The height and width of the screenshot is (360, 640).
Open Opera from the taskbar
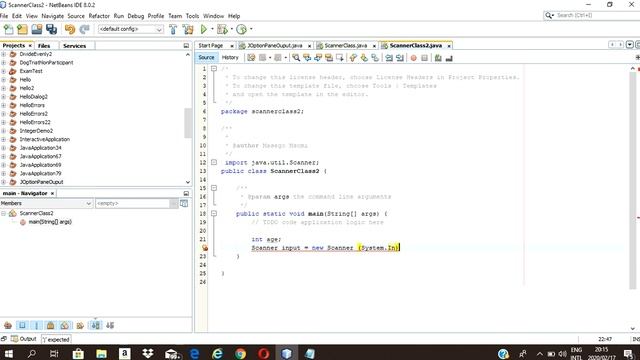click(264, 353)
